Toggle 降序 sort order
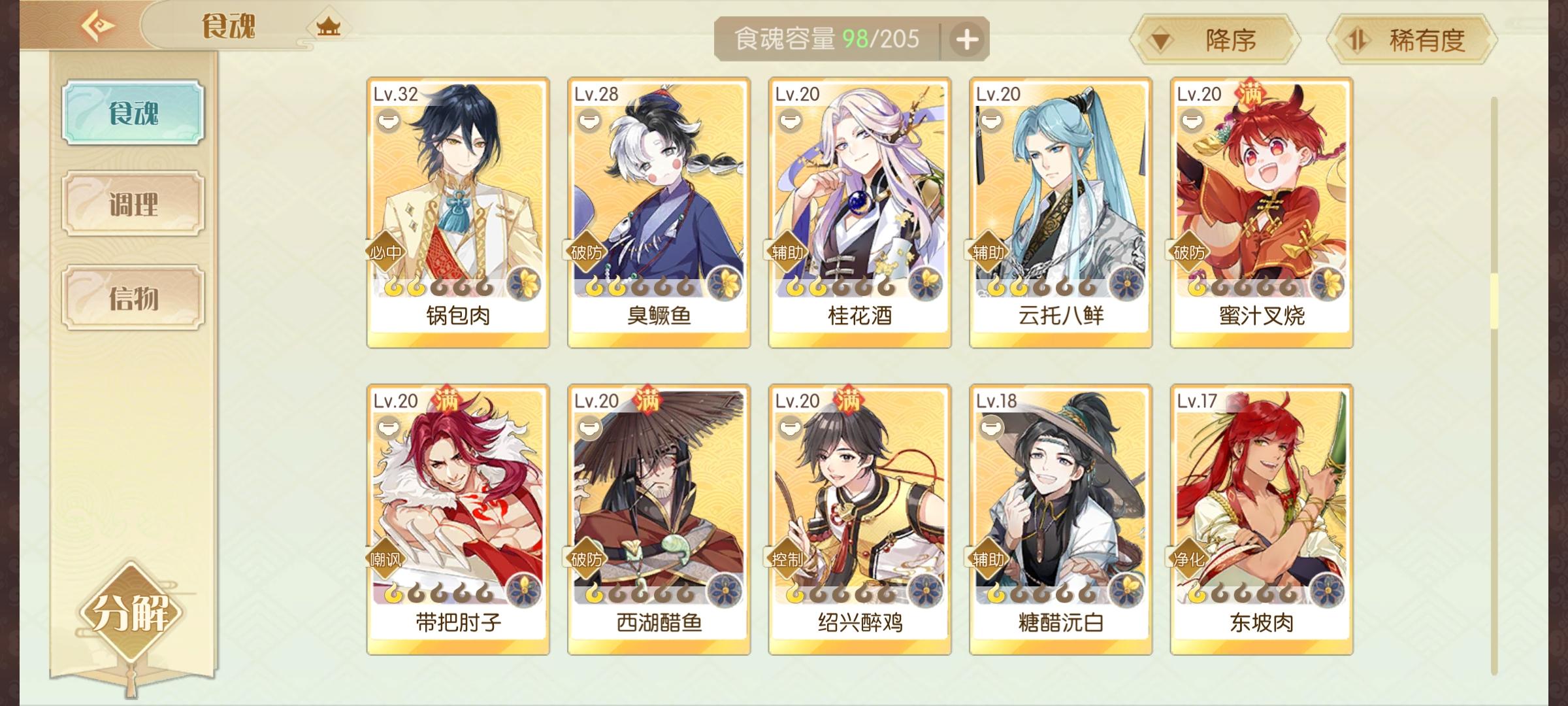1568x706 pixels. point(1214,40)
